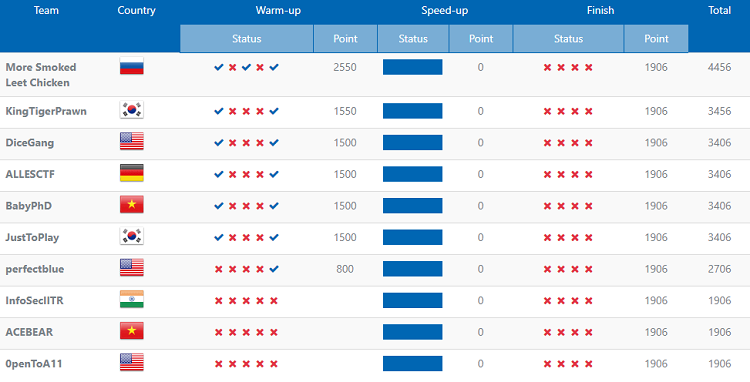Click the US flag beside 0penToA11
Screen dimensions: 750x382
pos(132,362)
